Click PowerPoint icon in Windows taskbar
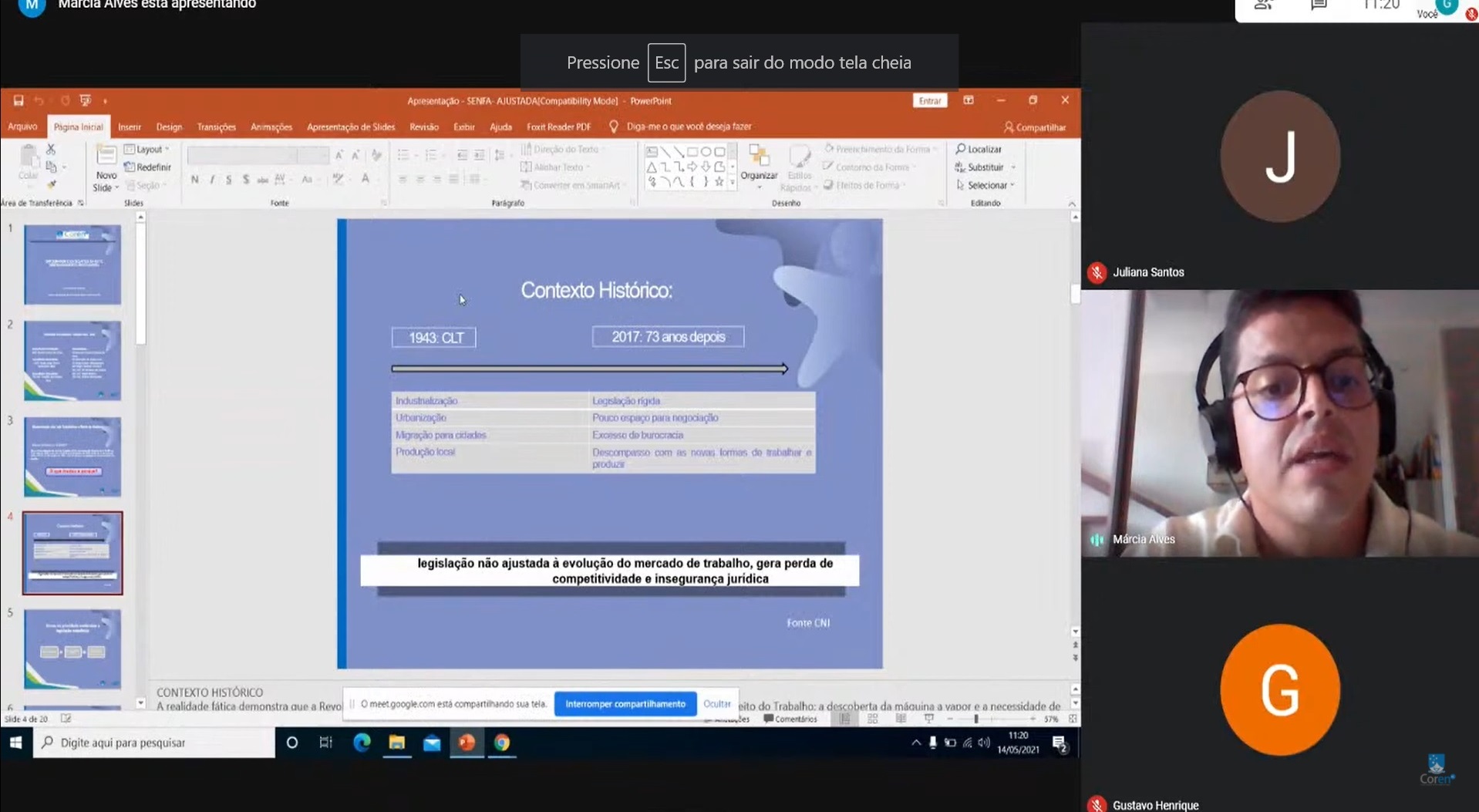The image size is (1479, 812). (467, 743)
